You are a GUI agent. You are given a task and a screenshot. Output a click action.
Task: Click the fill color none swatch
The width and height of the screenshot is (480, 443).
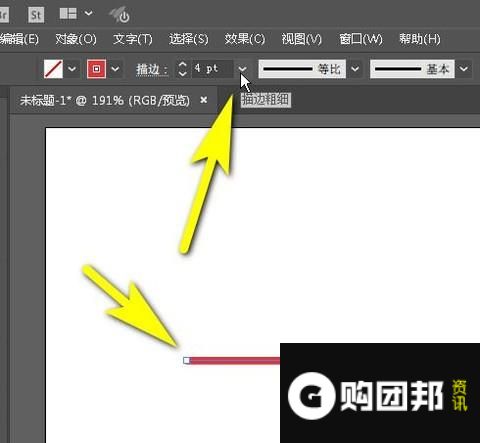53,69
